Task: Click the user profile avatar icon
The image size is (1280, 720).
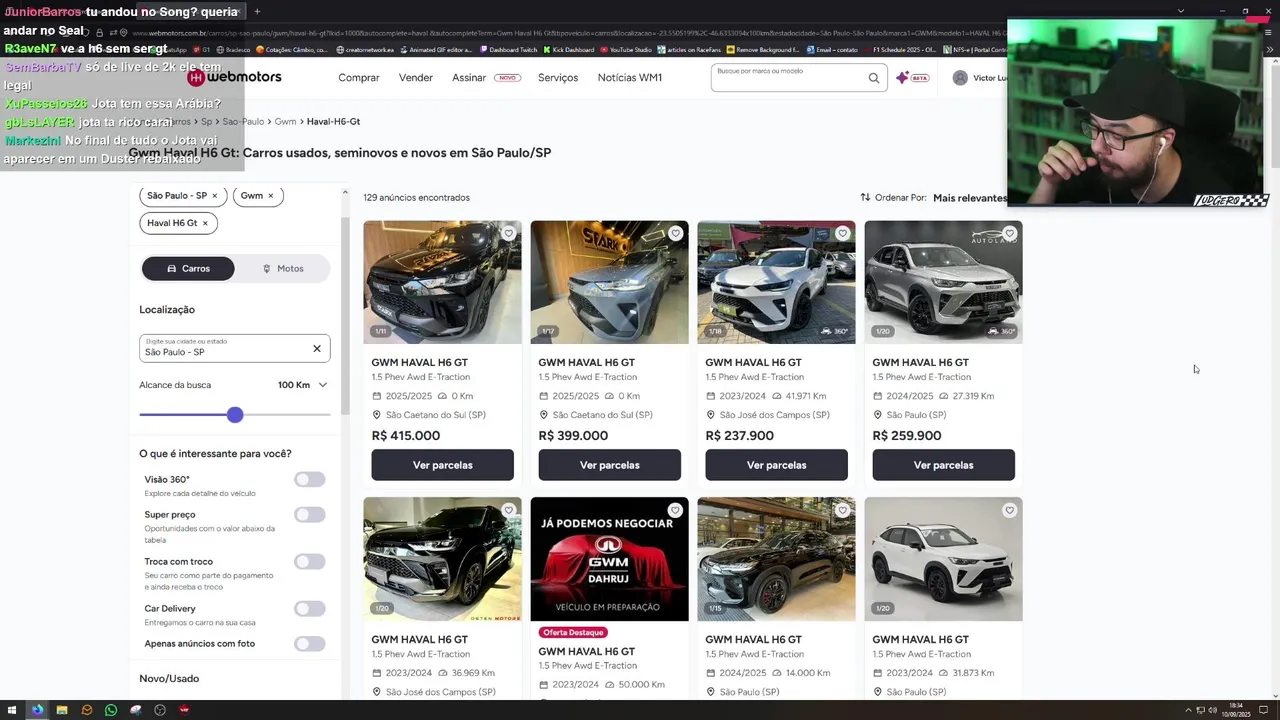Action: tap(960, 78)
